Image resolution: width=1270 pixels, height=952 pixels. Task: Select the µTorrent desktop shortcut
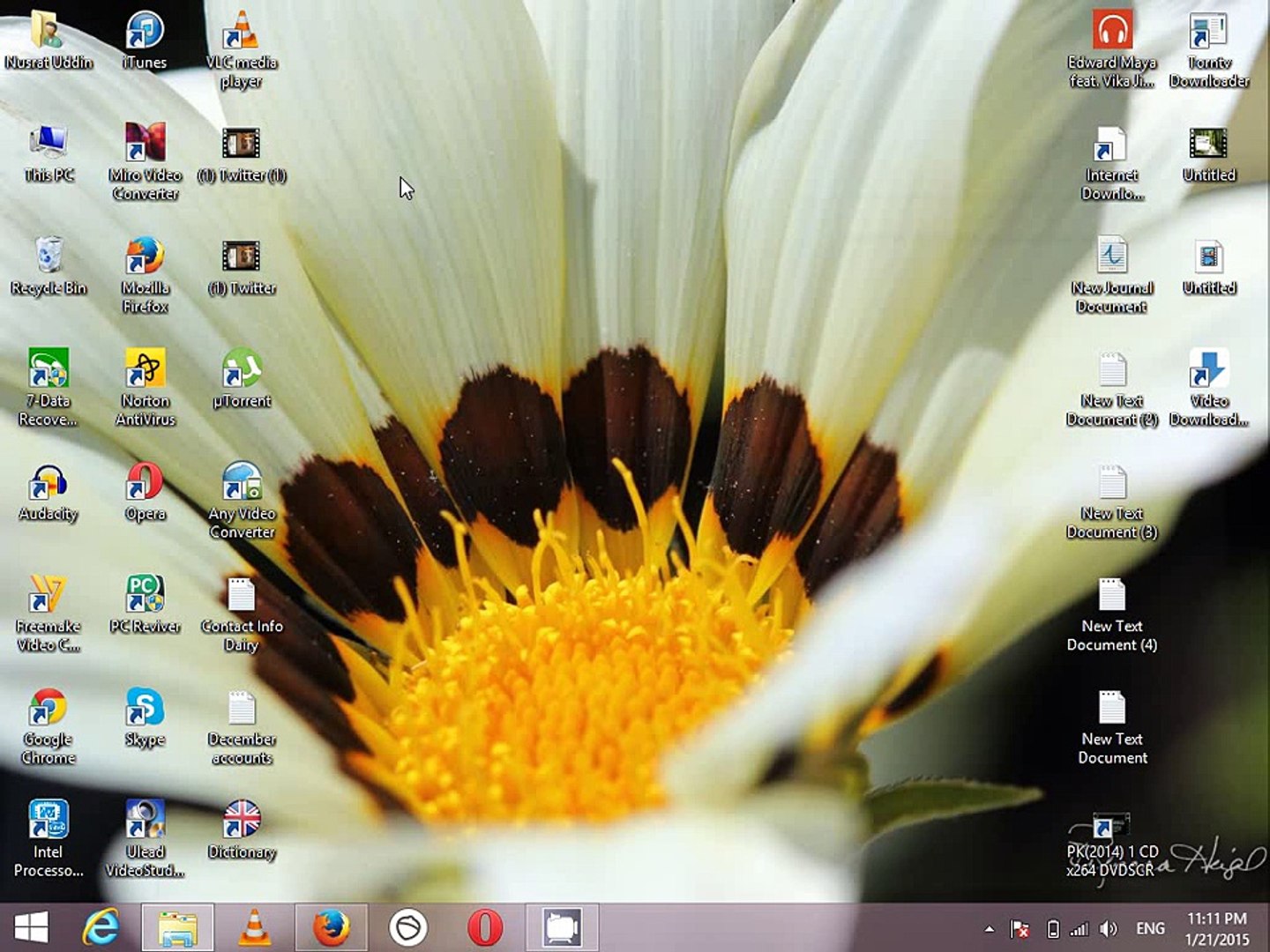pos(241,372)
